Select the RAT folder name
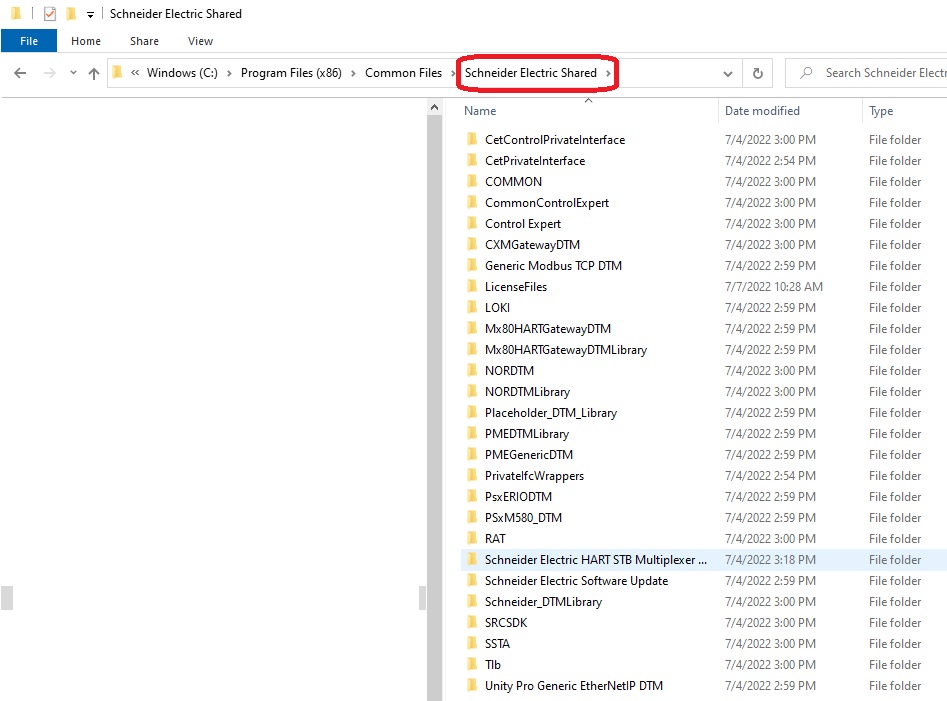The height and width of the screenshot is (701, 947). (x=495, y=539)
